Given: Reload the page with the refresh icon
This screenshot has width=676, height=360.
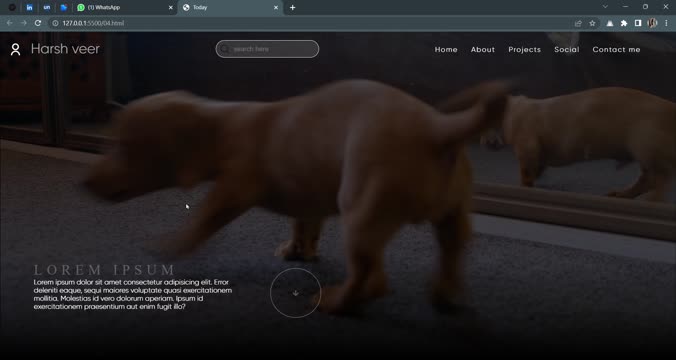Looking at the screenshot, I should point(38,23).
